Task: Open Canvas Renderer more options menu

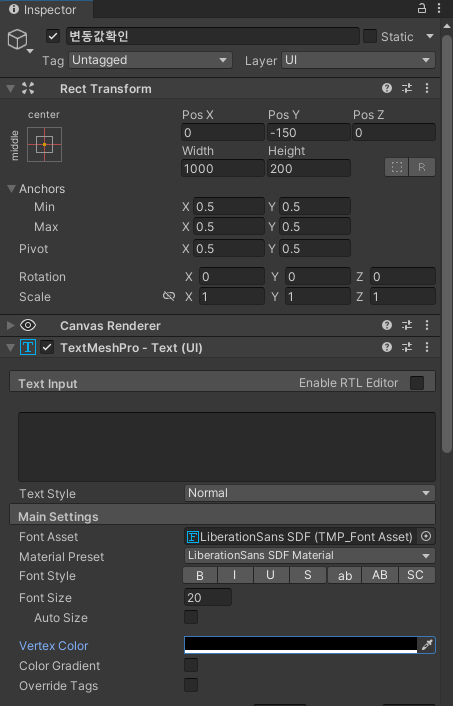Action: (x=427, y=325)
